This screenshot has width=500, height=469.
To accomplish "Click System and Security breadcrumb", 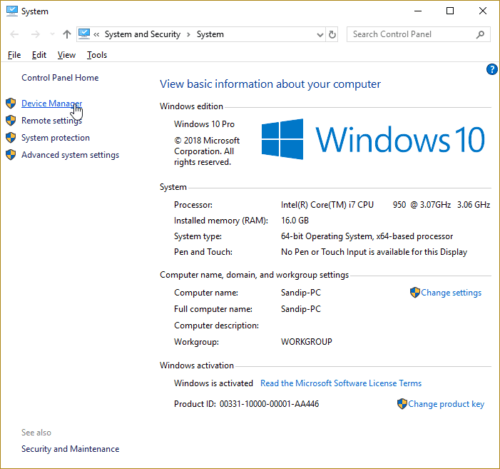I will point(142,34).
